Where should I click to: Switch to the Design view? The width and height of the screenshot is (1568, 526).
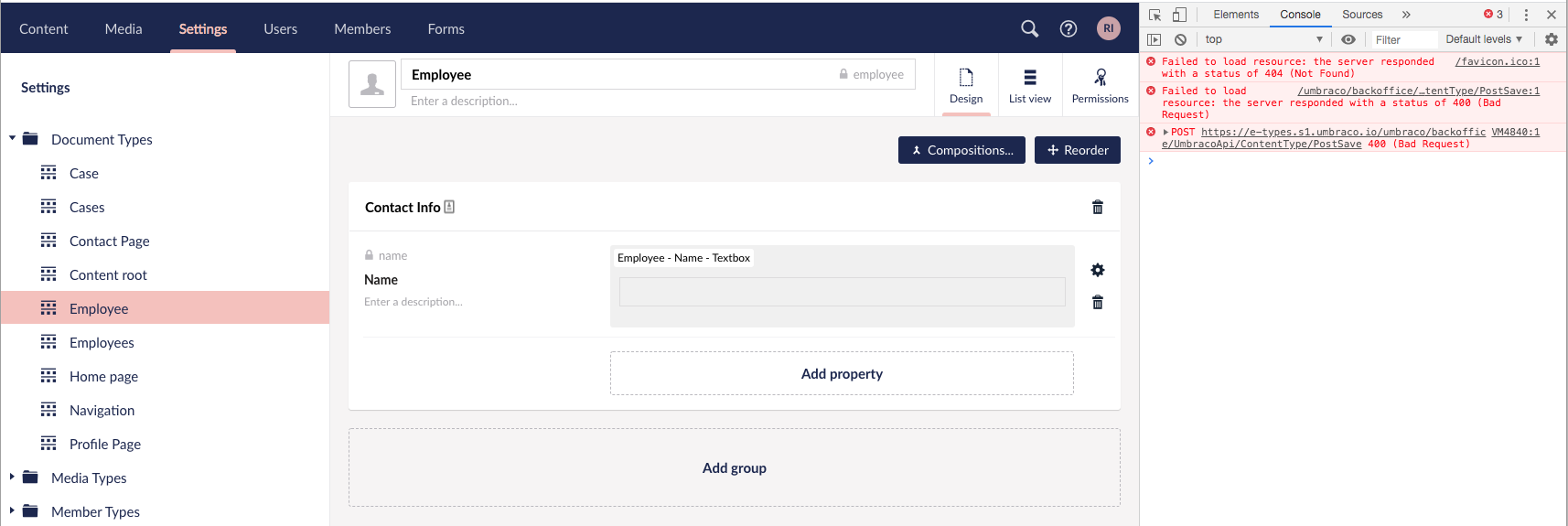(966, 85)
